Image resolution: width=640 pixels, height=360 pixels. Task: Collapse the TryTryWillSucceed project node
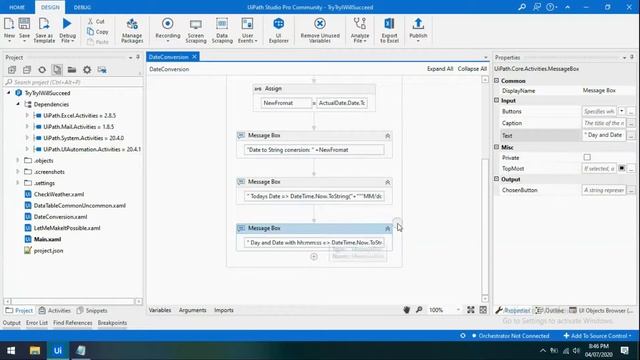(9, 93)
